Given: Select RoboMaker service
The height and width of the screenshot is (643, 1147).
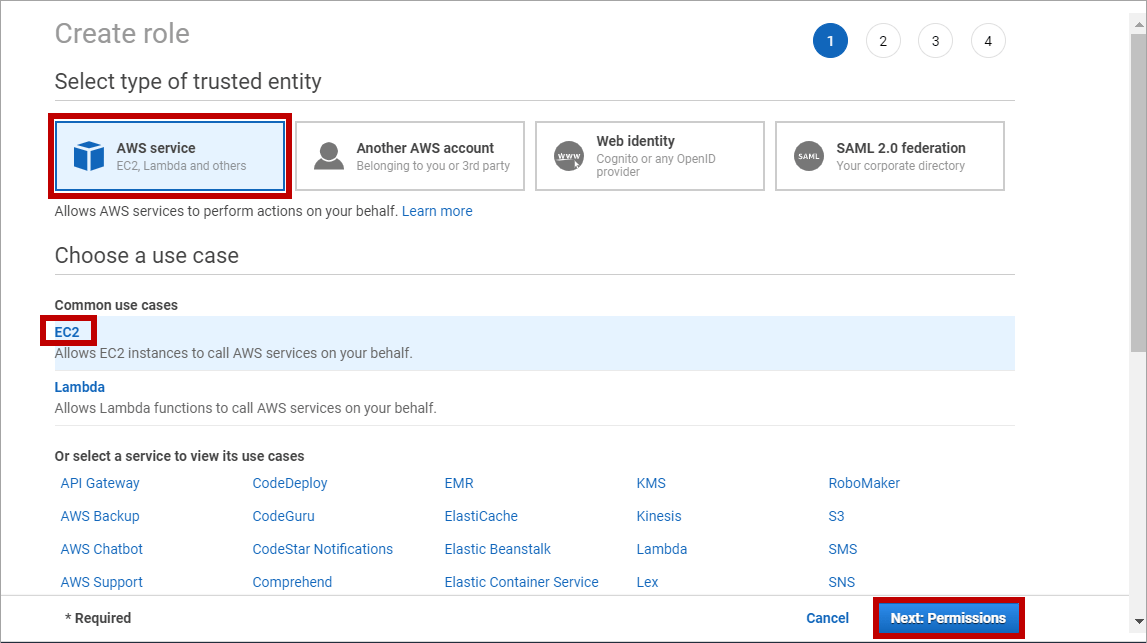Looking at the screenshot, I should 864,483.
